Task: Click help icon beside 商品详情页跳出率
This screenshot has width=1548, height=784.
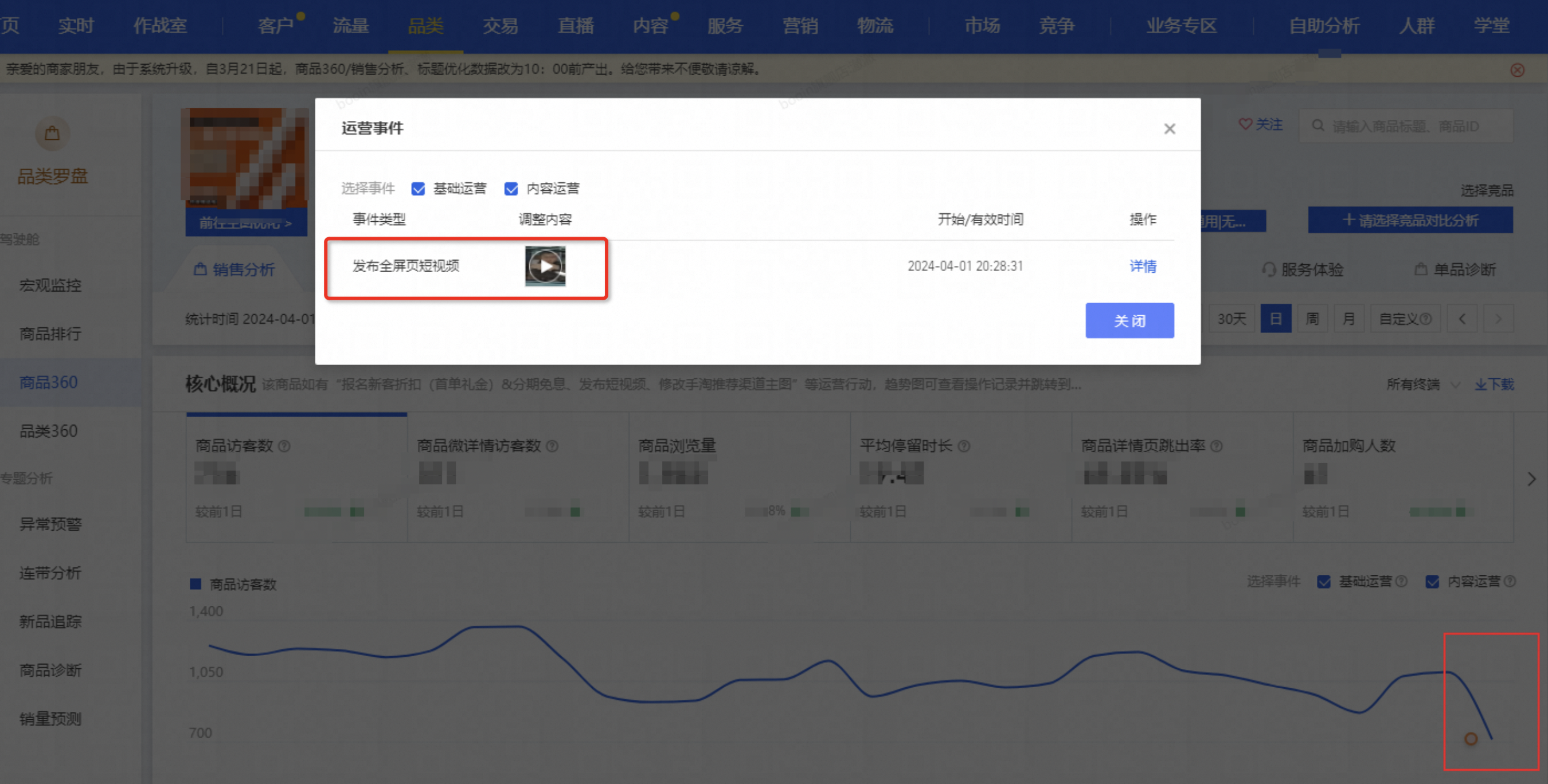Action: point(1216,446)
